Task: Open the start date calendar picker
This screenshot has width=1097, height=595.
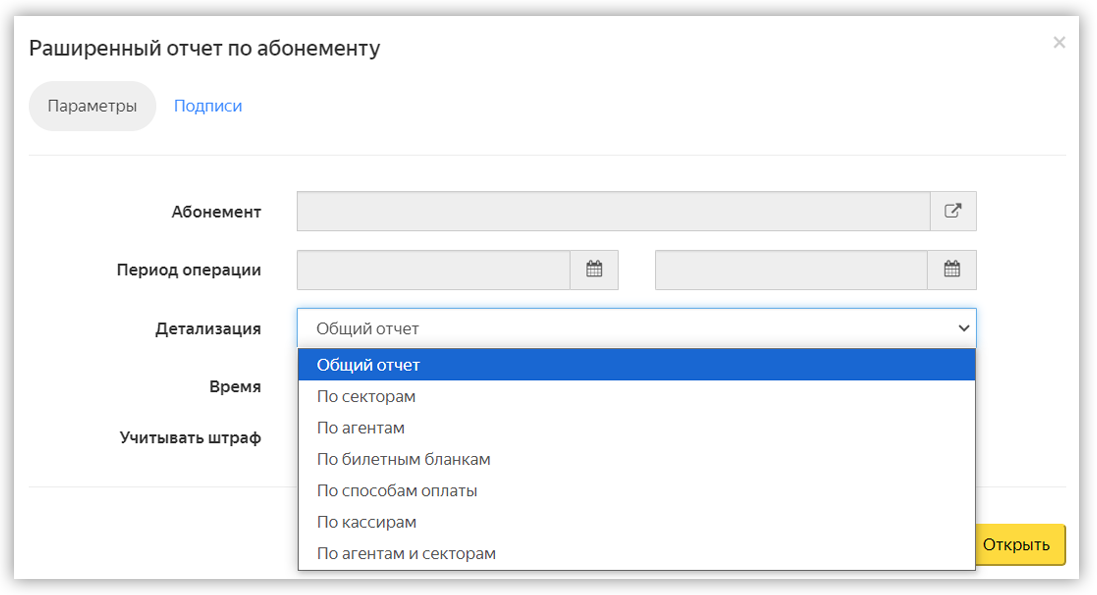Action: point(594,270)
